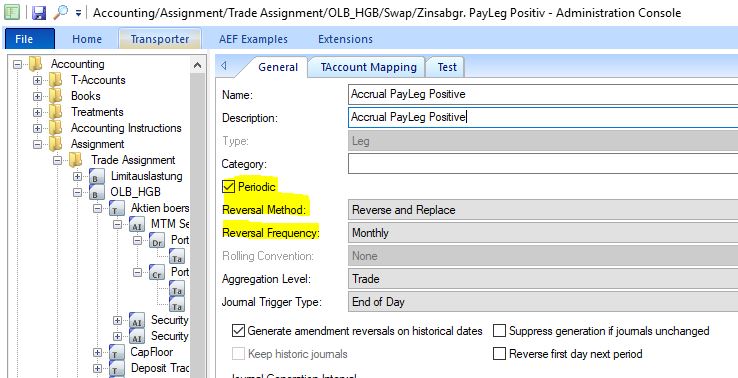Screen dimensions: 738x378
Task: Click the Dr debit icon in tree
Action: [x=157, y=241]
